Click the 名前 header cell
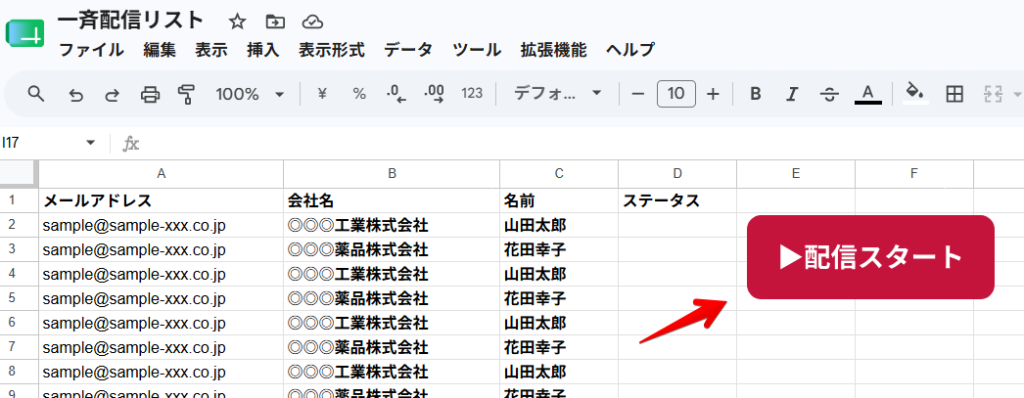Viewport: 1024px width, 398px height. pyautogui.click(x=559, y=201)
